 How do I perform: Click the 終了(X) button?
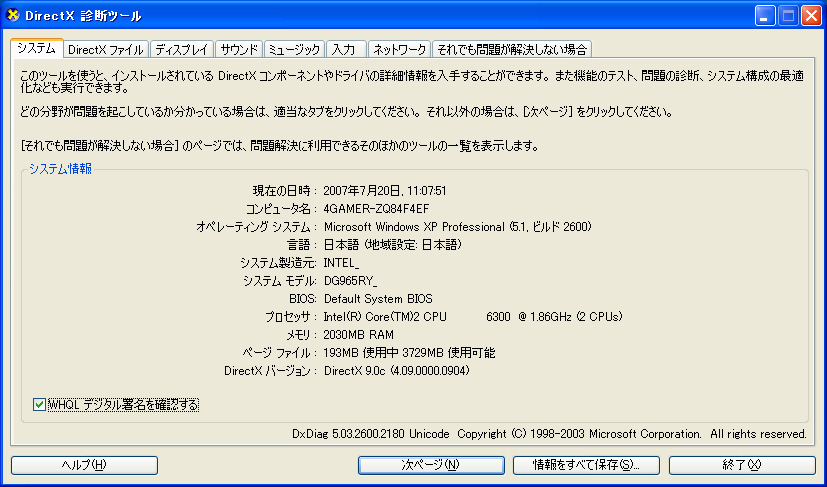[x=742, y=465]
